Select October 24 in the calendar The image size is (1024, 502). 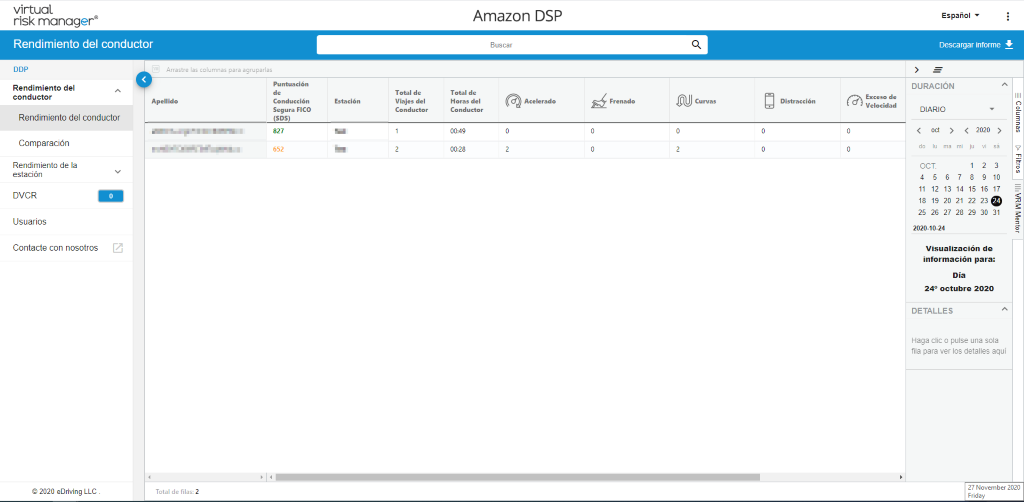click(996, 200)
